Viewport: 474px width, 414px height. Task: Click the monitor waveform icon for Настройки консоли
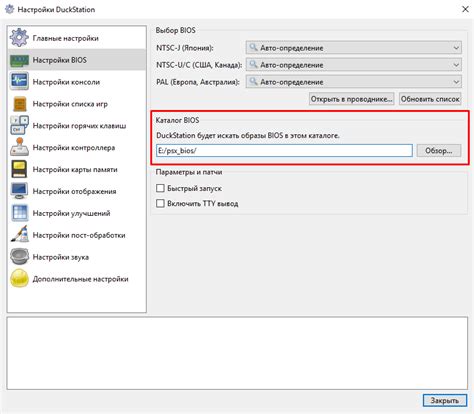click(19, 82)
